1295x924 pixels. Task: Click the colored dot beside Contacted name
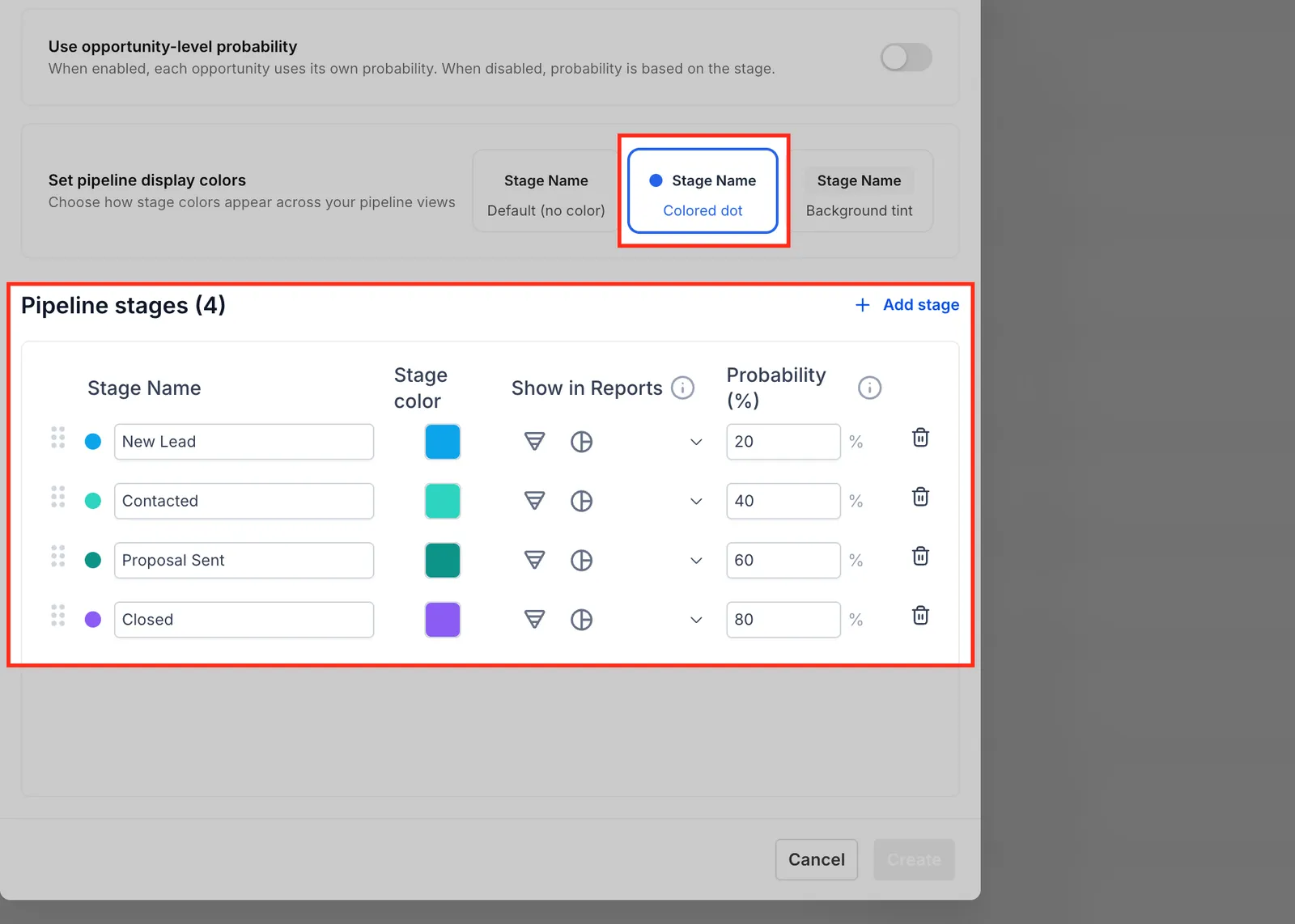tap(93, 501)
